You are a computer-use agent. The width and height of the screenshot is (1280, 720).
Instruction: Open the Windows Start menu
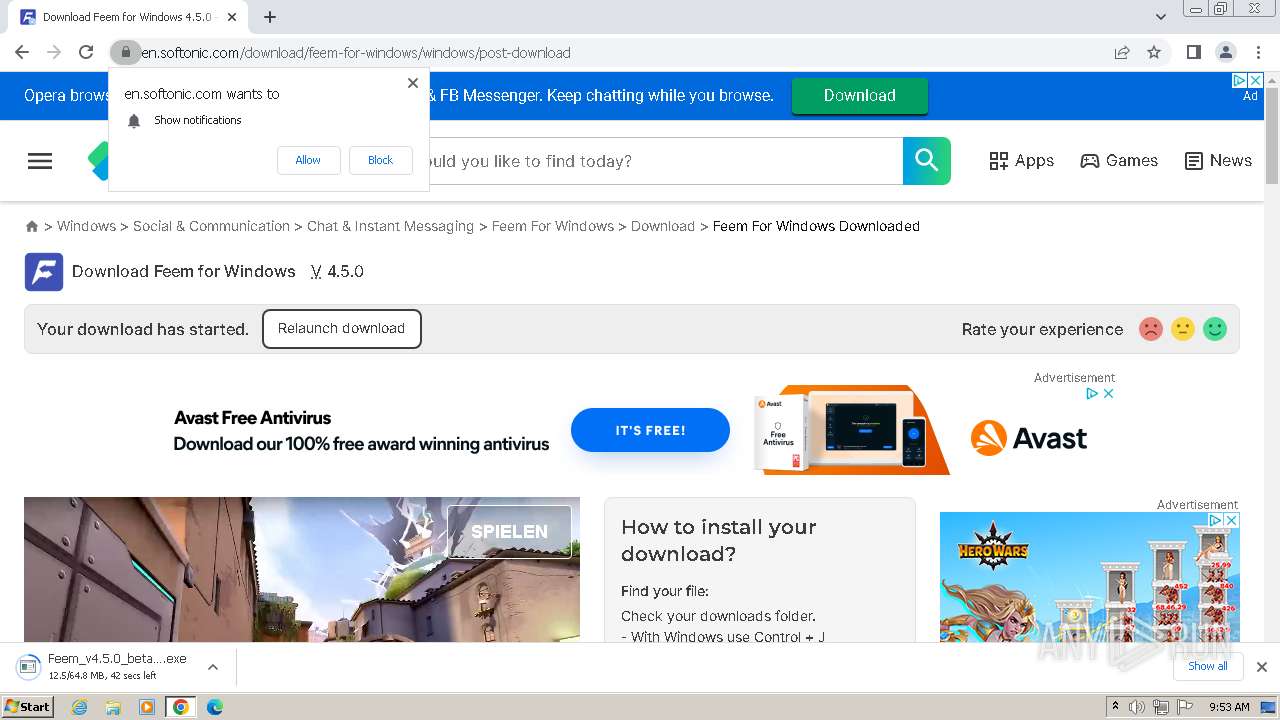28,707
